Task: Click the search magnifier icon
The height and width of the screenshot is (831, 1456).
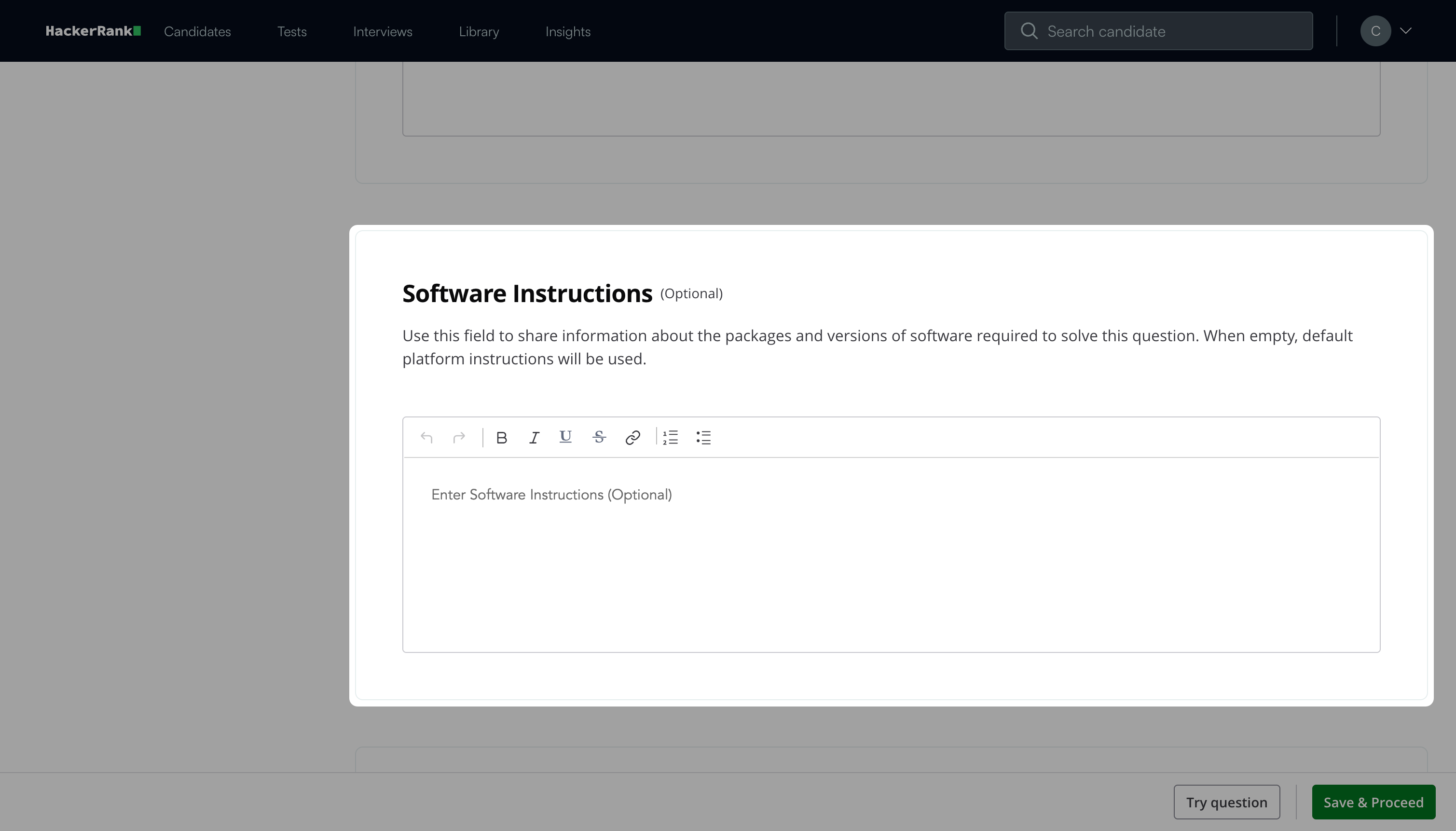Action: pyautogui.click(x=1029, y=31)
